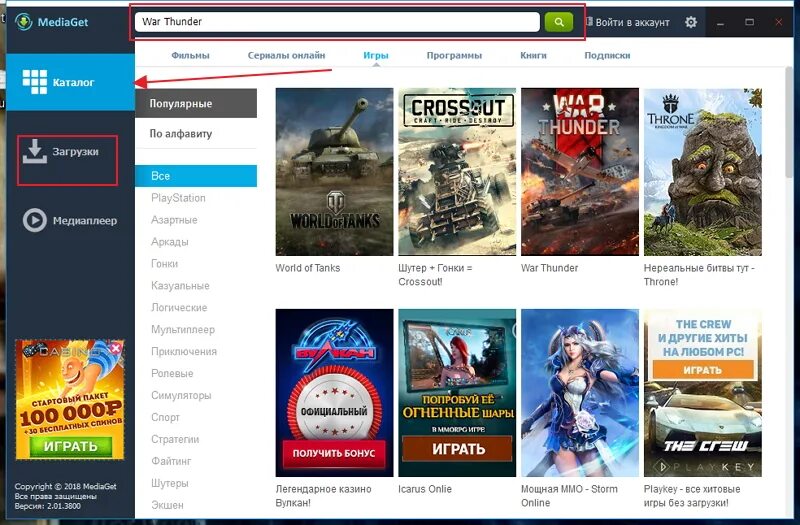Screen dimensions: 800x525
Task: Open the Throne cover thumbnail
Action: click(703, 172)
